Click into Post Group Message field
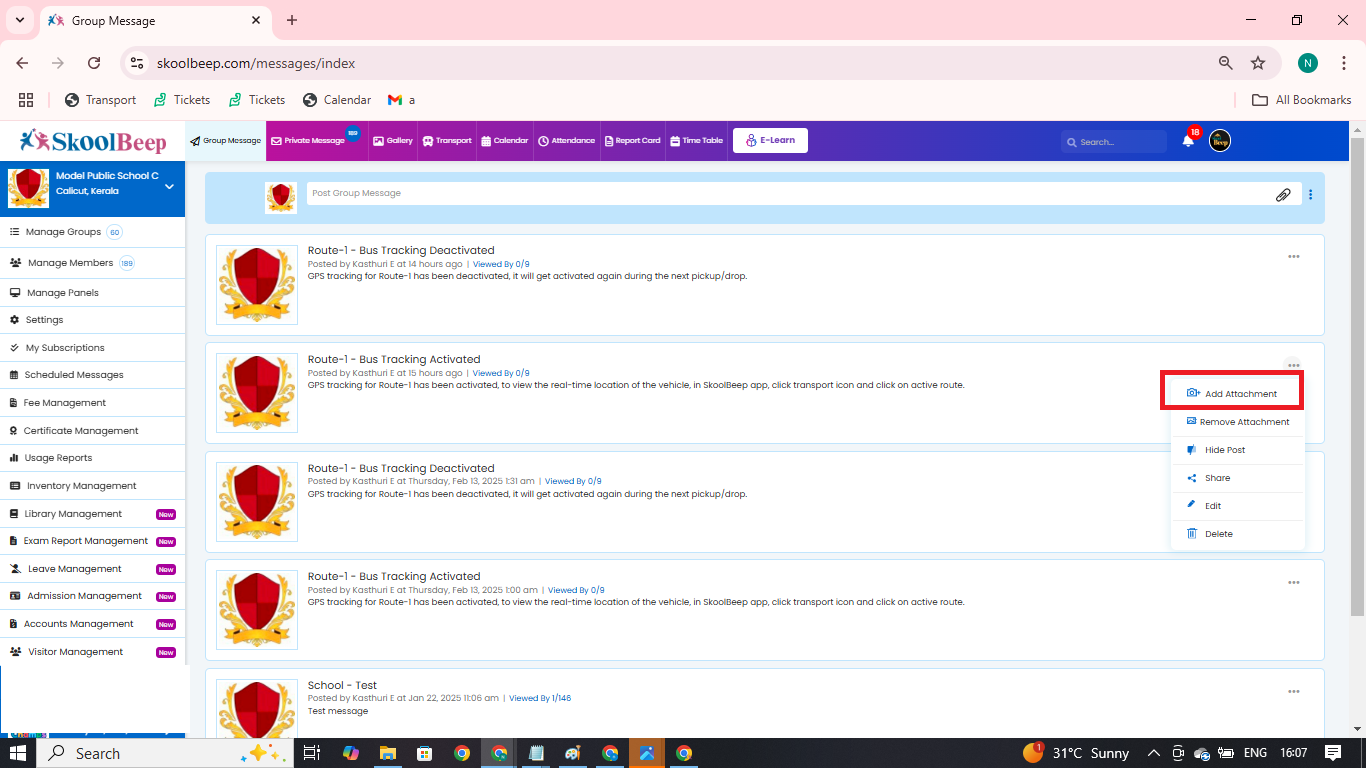The width and height of the screenshot is (1366, 784). (x=804, y=193)
